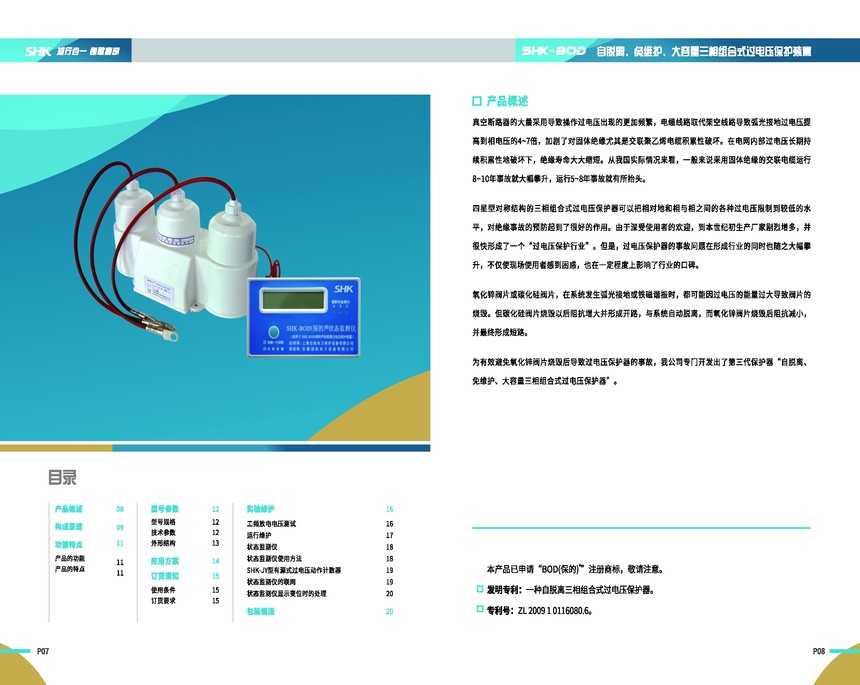The height and width of the screenshot is (685, 860).
Task: Click the paragraph starting '为有效避免氧化锌阀片'
Action: (641, 371)
